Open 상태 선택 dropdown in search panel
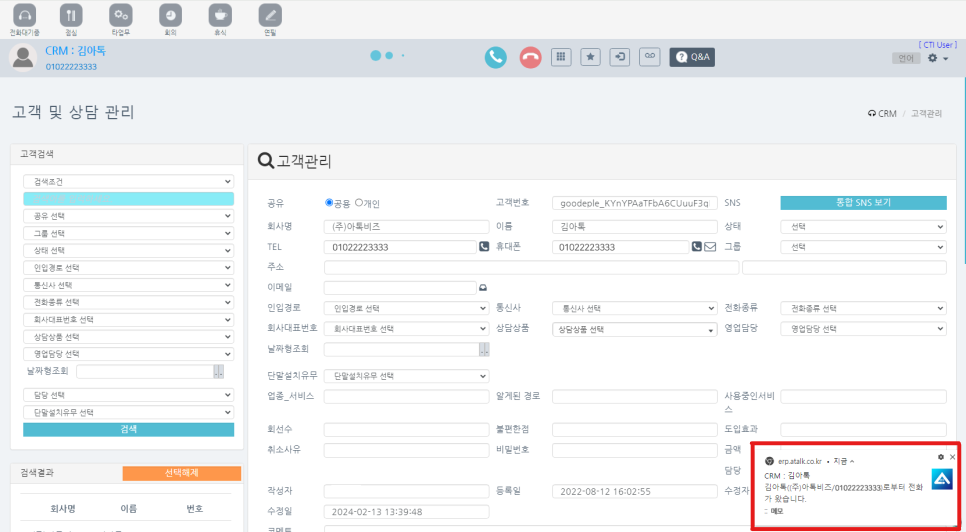This screenshot has width=966, height=532. coord(129,251)
